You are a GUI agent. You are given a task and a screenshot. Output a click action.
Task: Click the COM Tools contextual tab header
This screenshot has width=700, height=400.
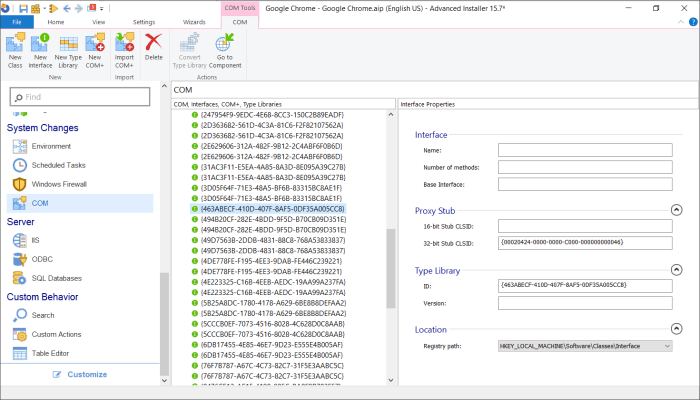240,8
